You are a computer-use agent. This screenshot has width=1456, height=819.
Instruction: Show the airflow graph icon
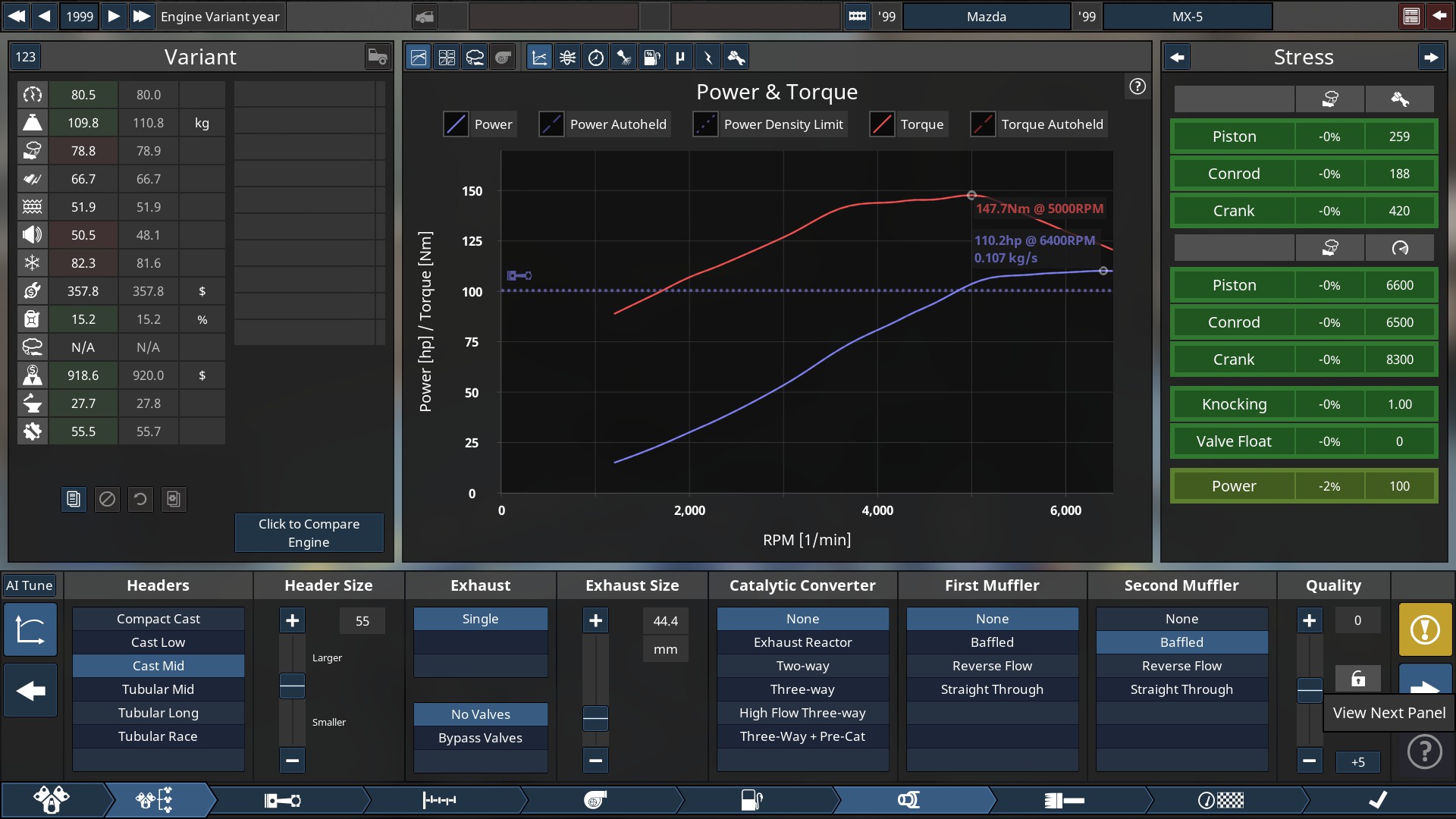(x=567, y=57)
